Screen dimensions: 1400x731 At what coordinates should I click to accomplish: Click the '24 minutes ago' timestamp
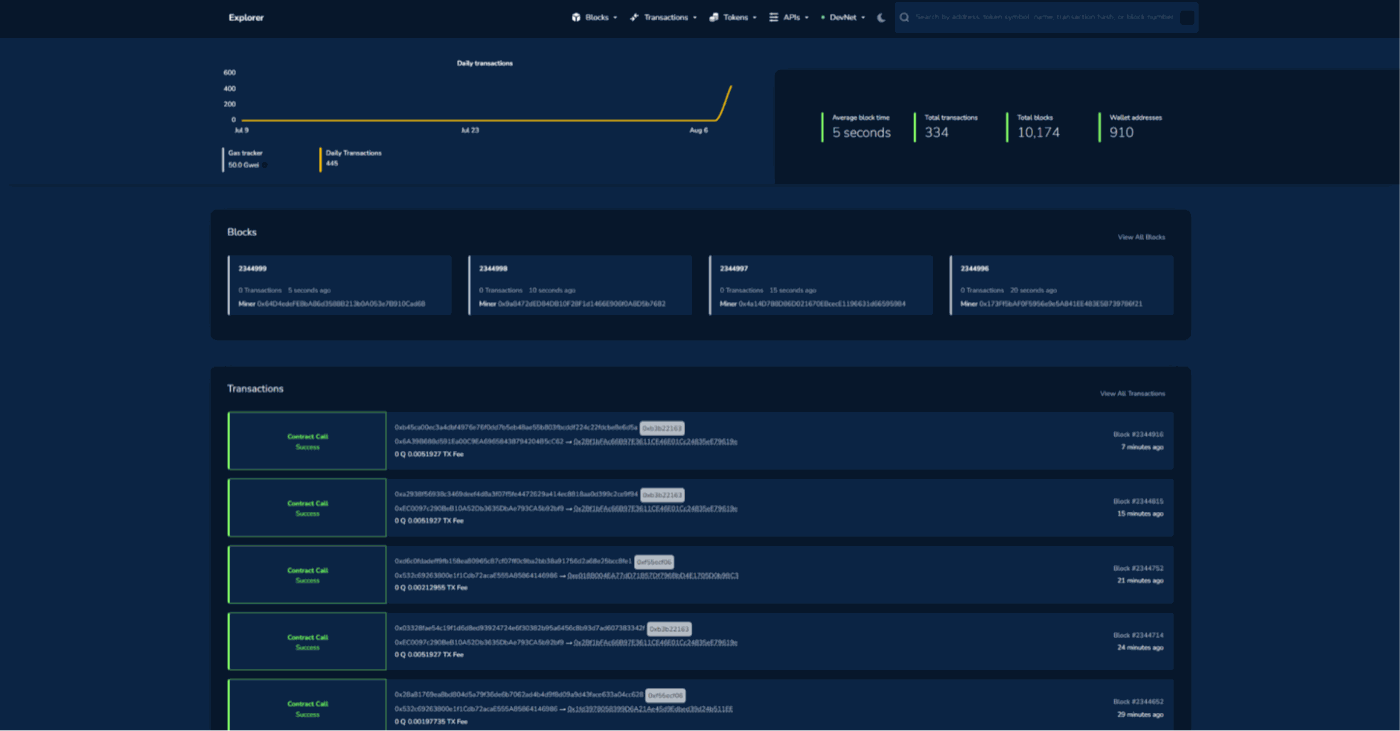[x=1140, y=648]
